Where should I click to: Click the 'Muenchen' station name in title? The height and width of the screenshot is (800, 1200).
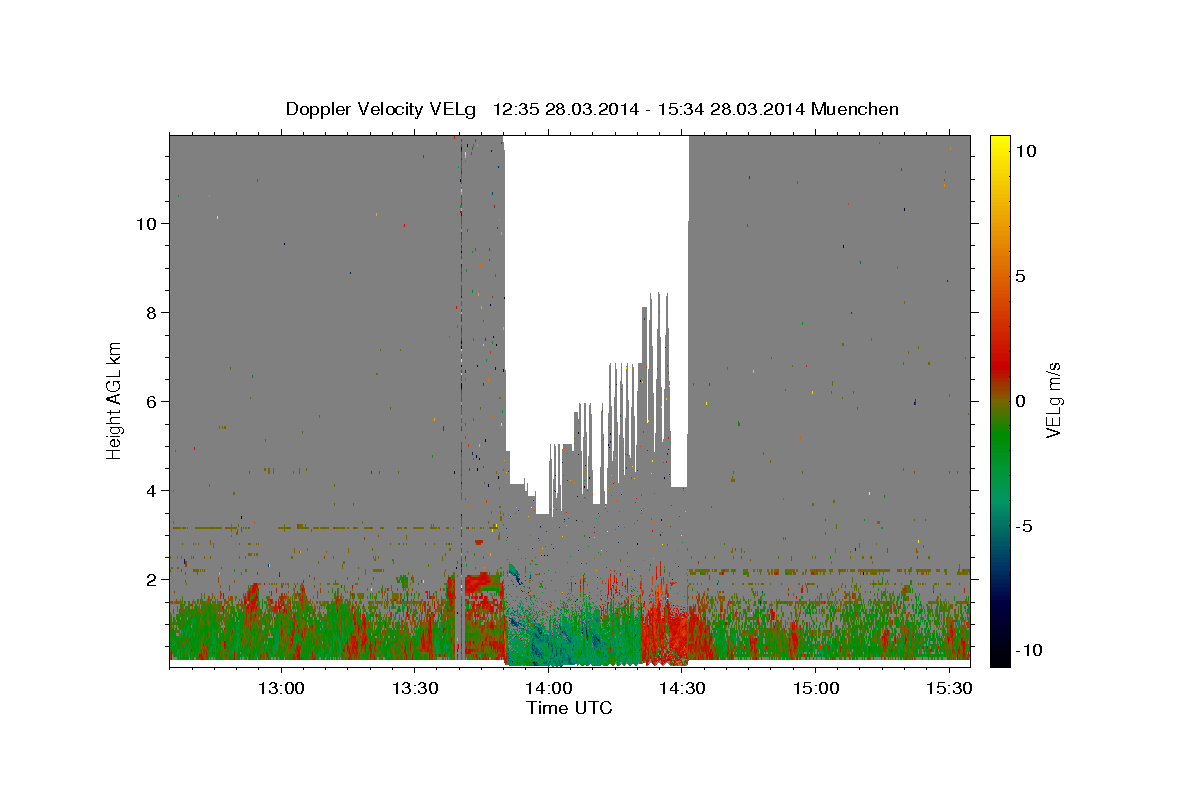pyautogui.click(x=855, y=109)
